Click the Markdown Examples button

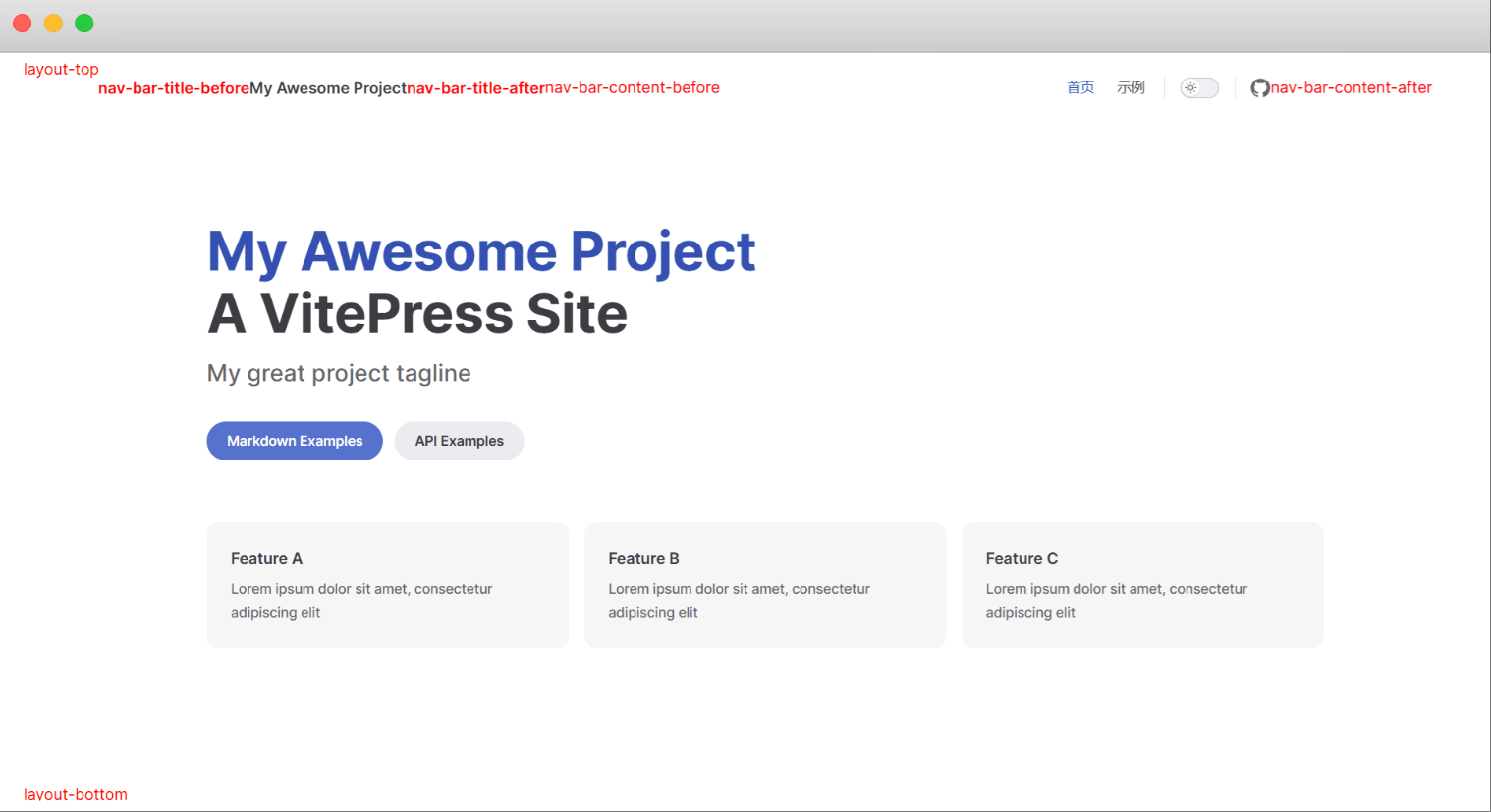[x=295, y=441]
